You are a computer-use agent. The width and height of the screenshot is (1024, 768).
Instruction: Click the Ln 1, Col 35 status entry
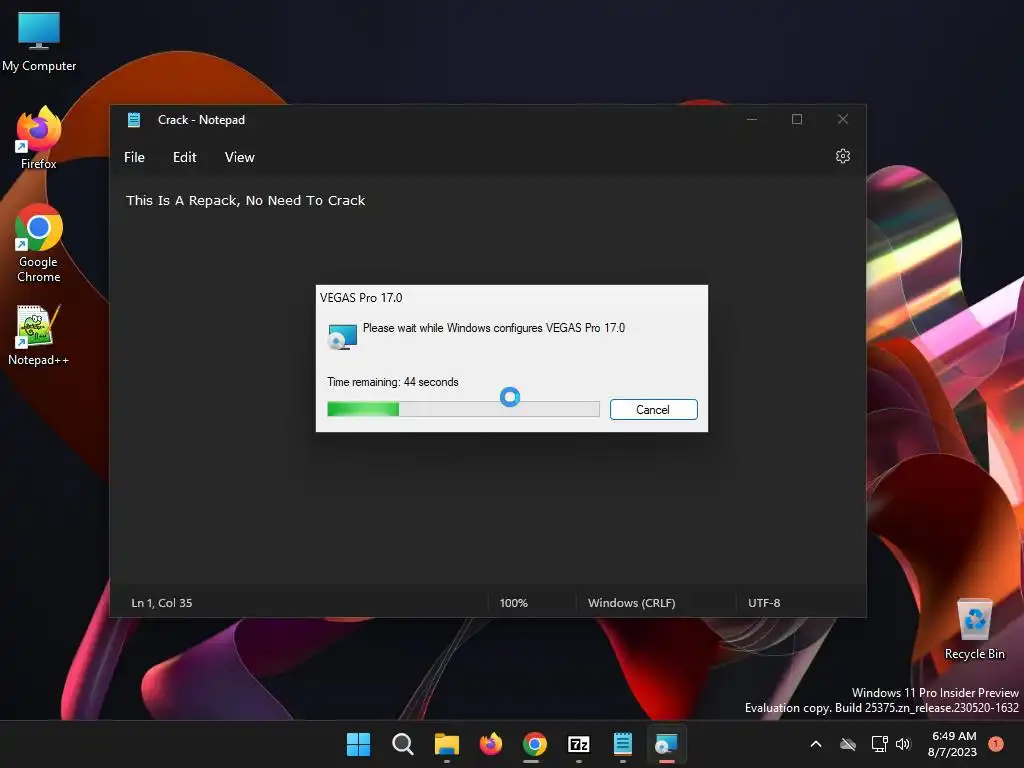tap(162, 603)
